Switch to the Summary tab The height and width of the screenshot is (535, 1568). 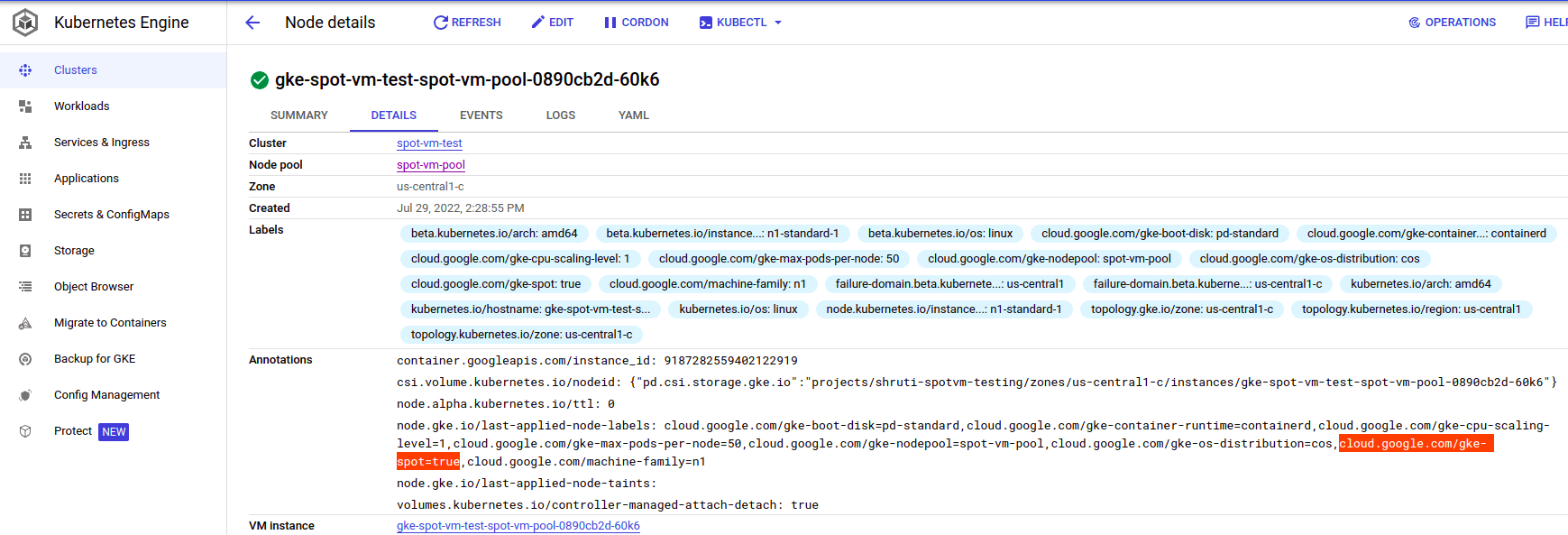(x=299, y=115)
